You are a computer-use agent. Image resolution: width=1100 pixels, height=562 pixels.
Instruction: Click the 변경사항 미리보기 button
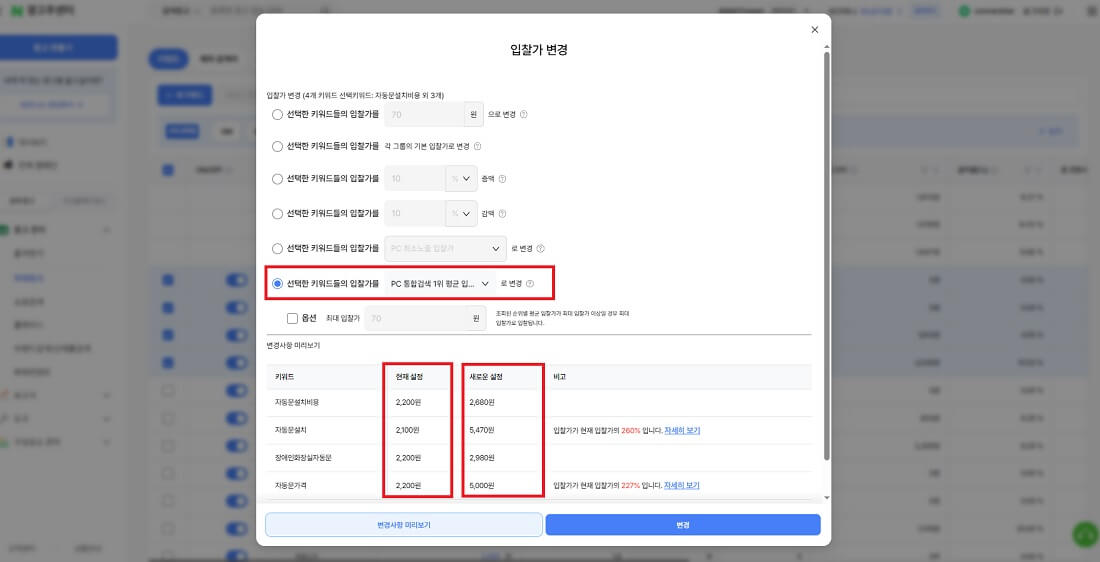[403, 525]
